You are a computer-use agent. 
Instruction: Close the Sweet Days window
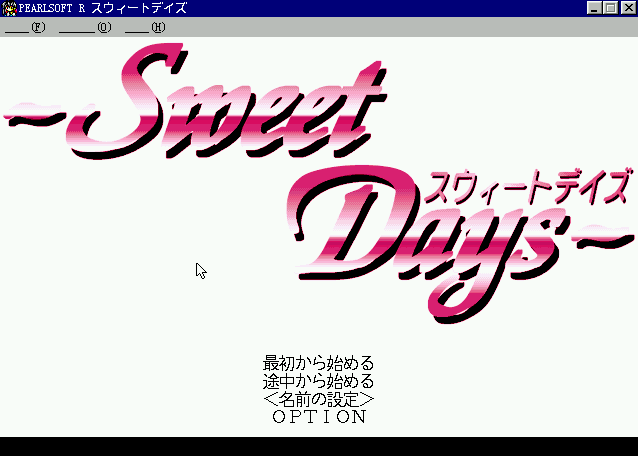coord(628,8)
